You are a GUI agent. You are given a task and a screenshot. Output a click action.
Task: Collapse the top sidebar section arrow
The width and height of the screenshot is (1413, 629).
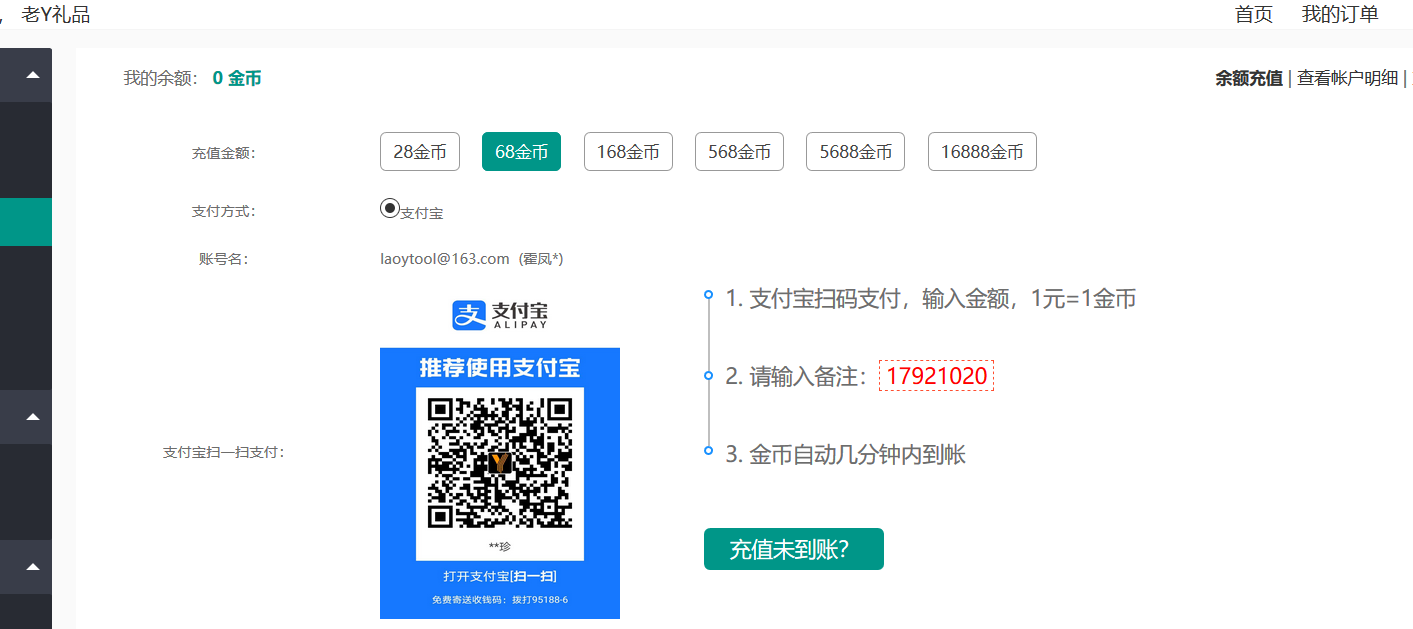pyautogui.click(x=33, y=75)
